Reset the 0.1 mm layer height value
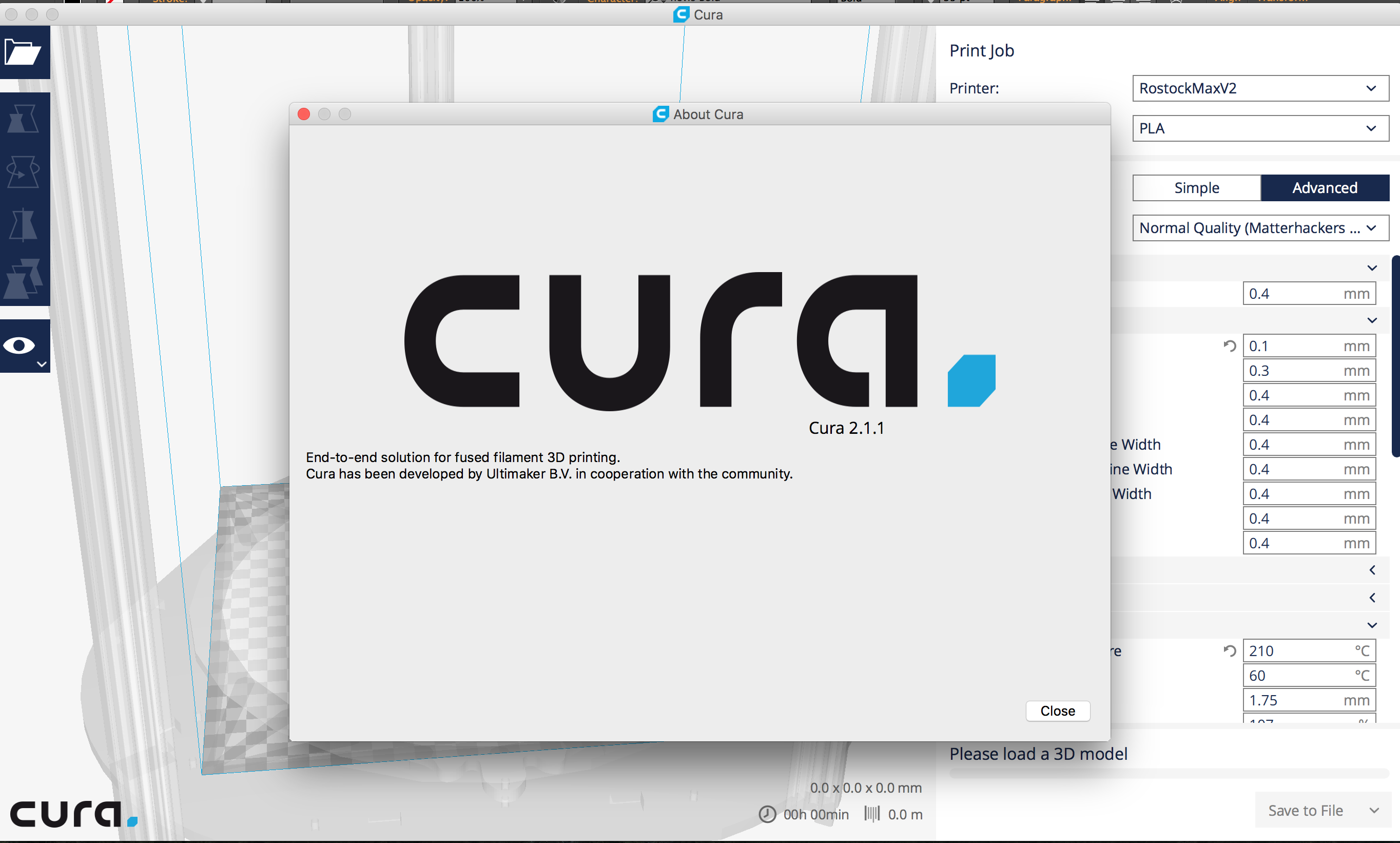 tap(1230, 346)
